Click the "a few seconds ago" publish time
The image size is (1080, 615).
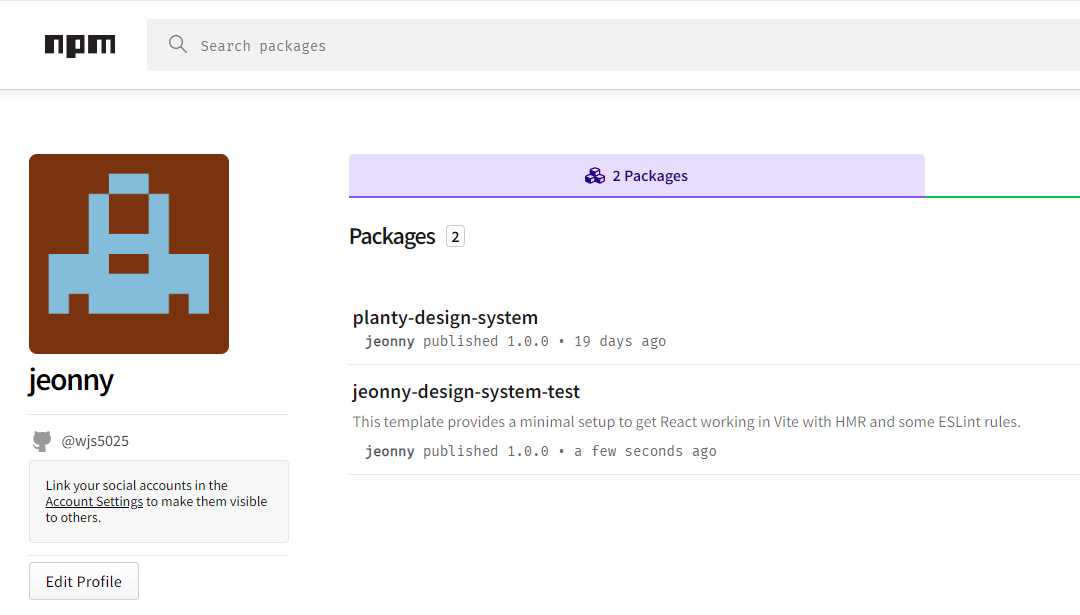pos(645,452)
